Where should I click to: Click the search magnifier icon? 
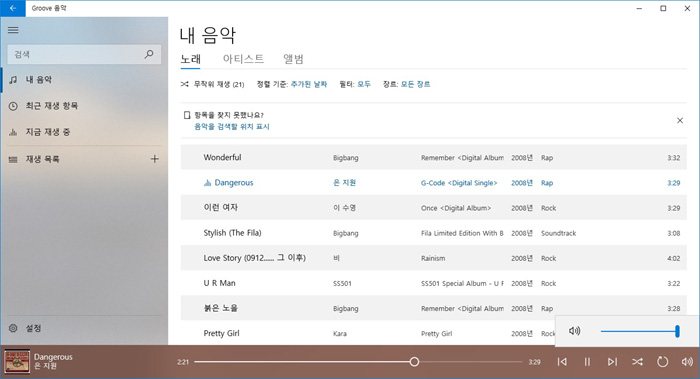click(x=149, y=54)
